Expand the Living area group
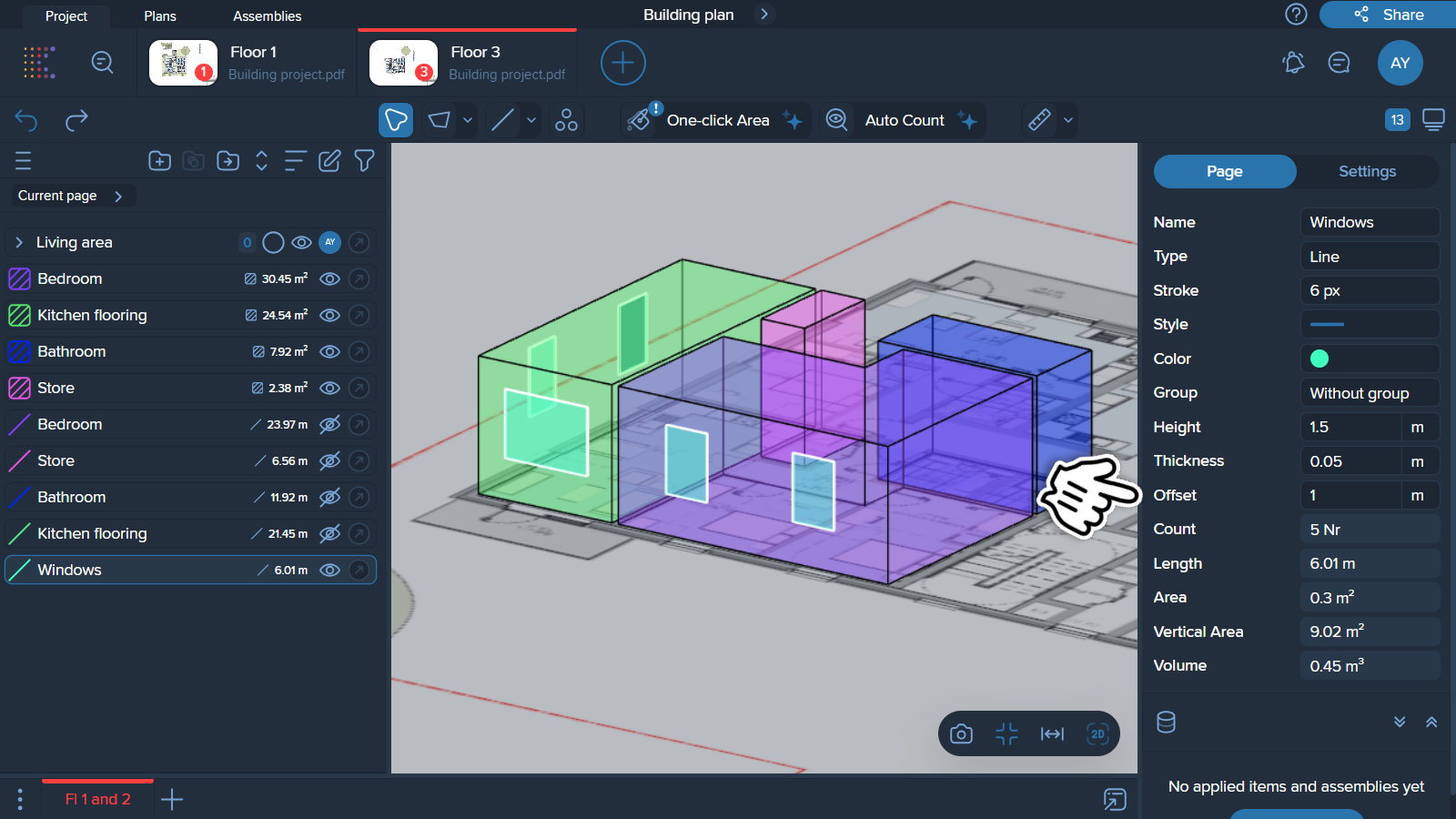 point(18,242)
